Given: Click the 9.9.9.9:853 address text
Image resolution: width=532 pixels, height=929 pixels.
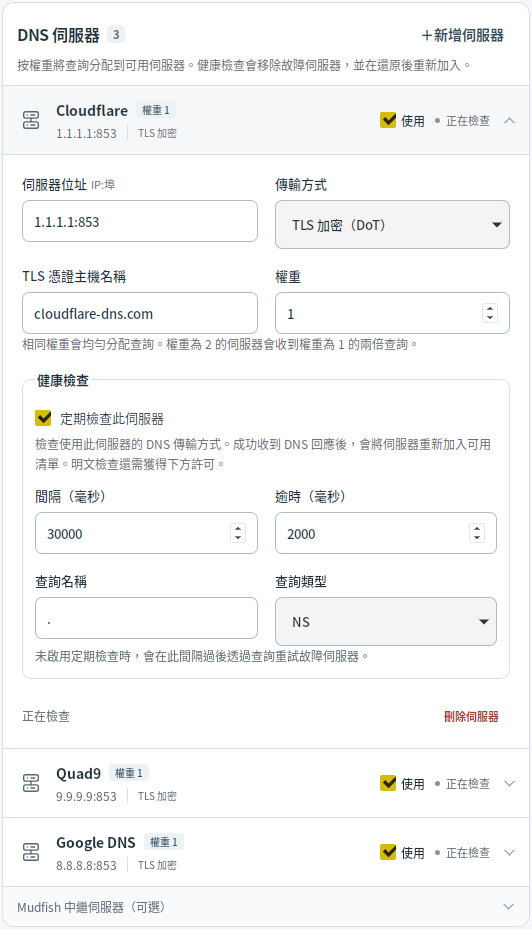Looking at the screenshot, I should (x=86, y=796).
